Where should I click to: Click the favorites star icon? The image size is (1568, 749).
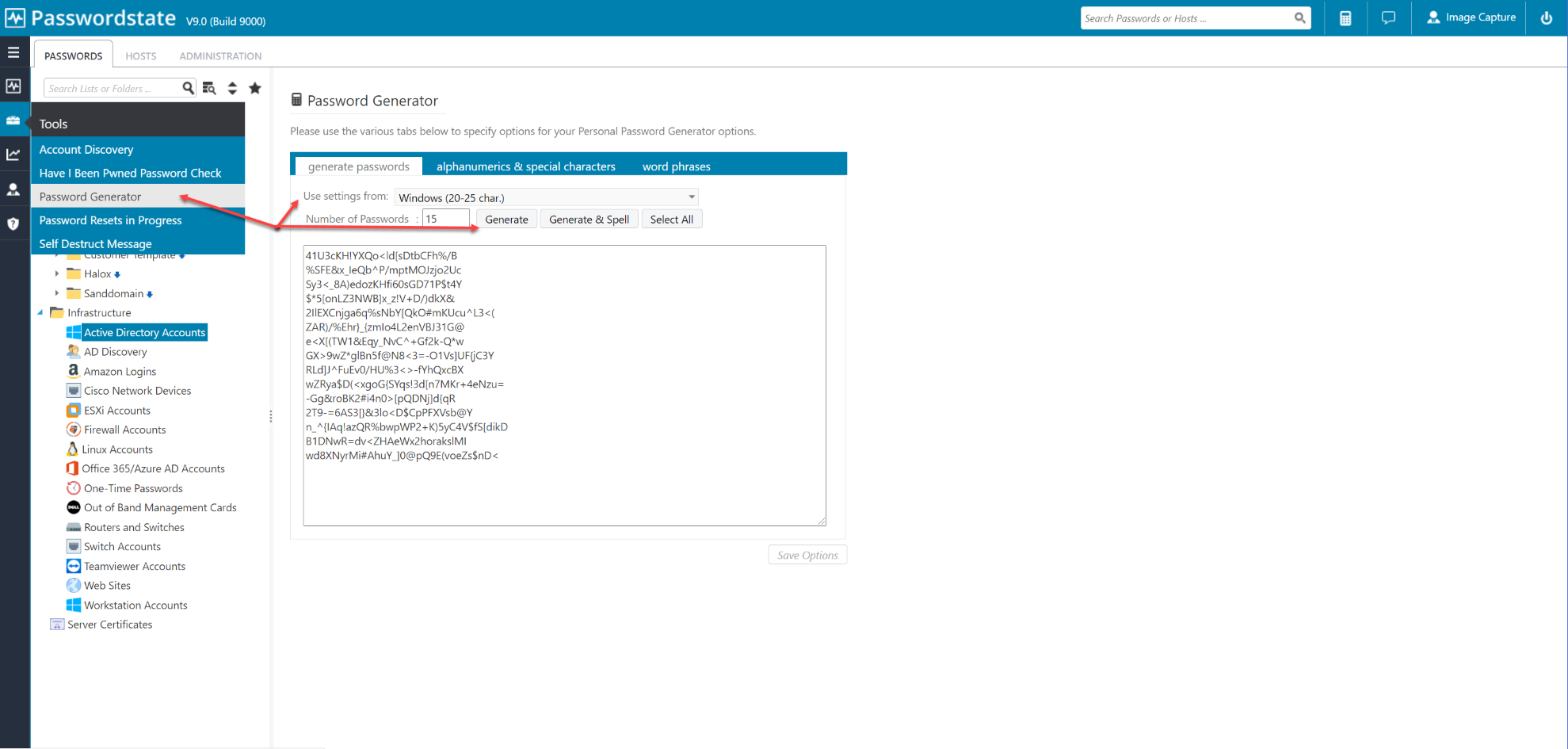pos(255,88)
